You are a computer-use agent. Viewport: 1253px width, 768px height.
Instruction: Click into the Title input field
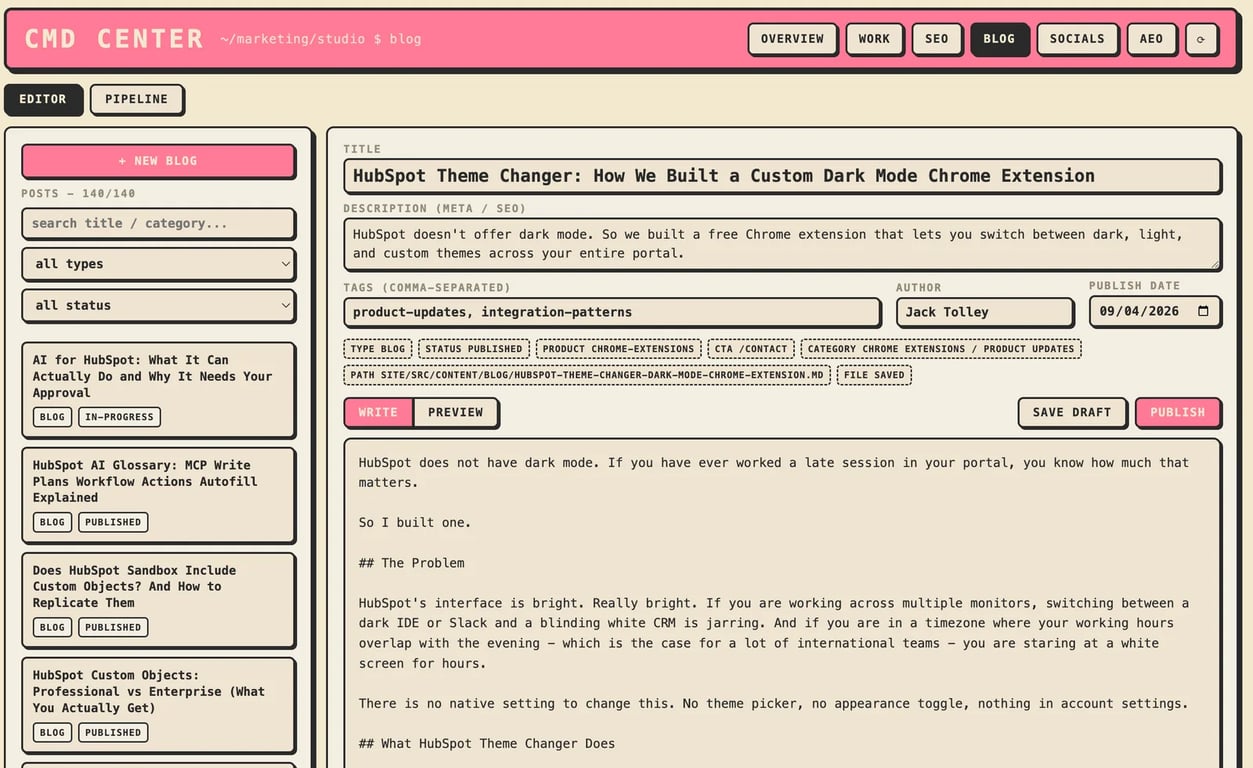coord(782,176)
